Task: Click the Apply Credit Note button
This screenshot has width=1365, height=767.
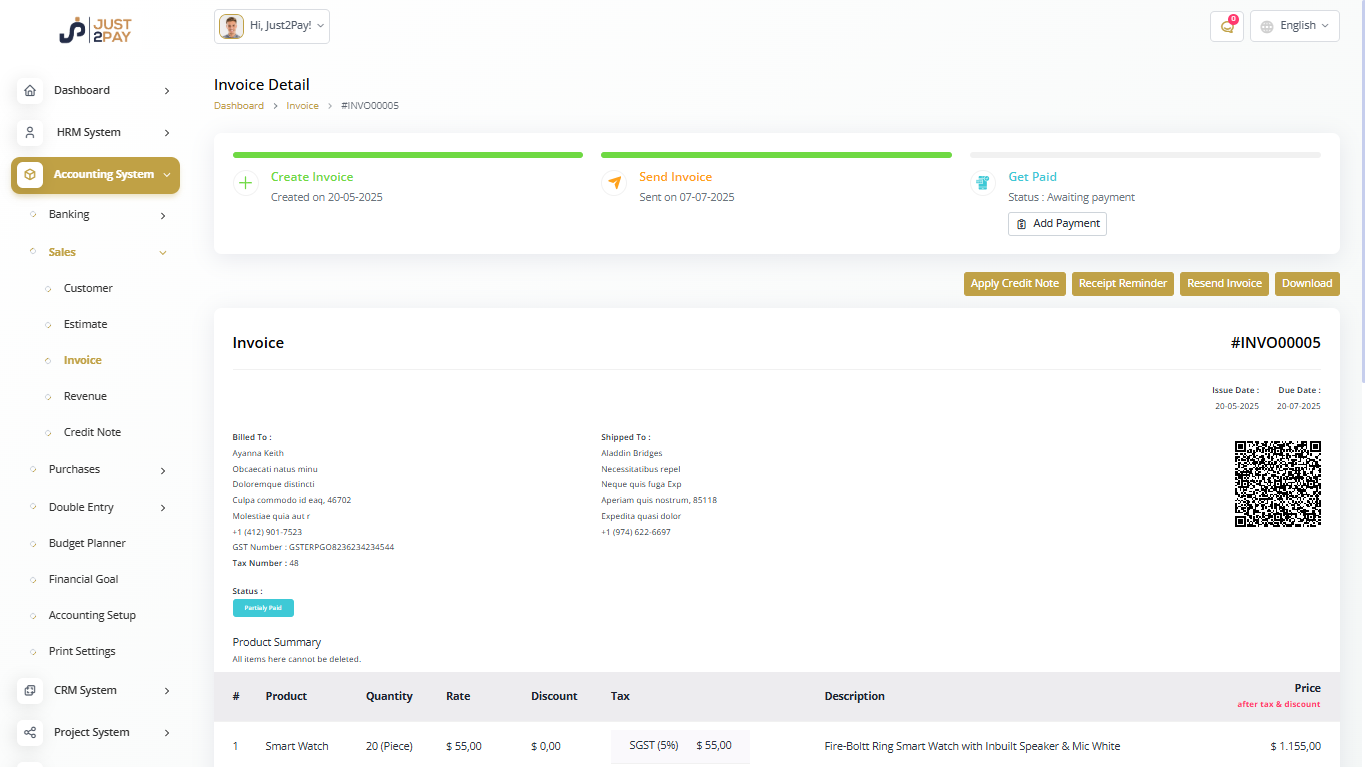Action: 1014,283
